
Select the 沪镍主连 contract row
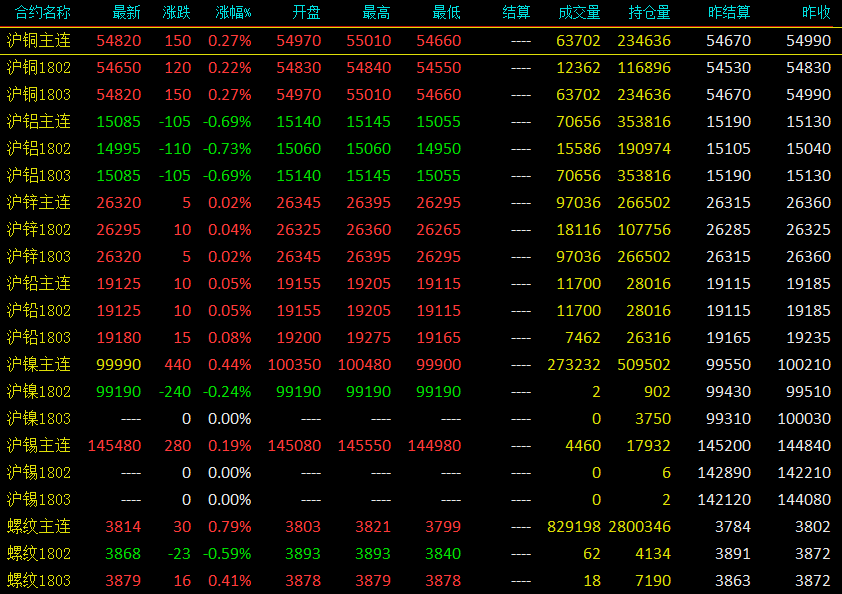coord(421,365)
